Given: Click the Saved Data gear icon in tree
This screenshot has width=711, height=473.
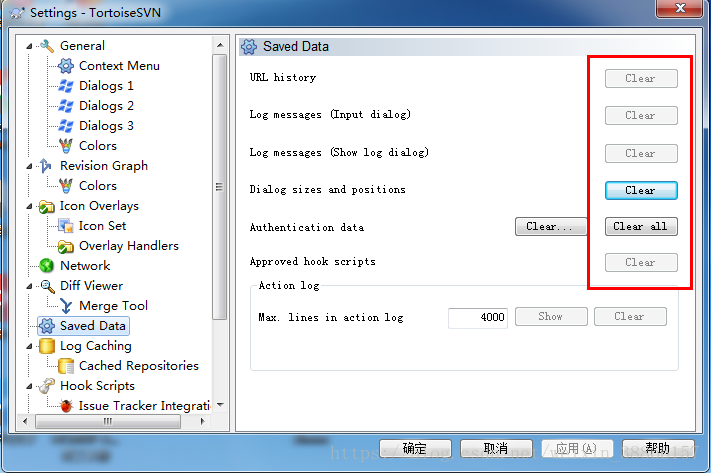Looking at the screenshot, I should 46,326.
